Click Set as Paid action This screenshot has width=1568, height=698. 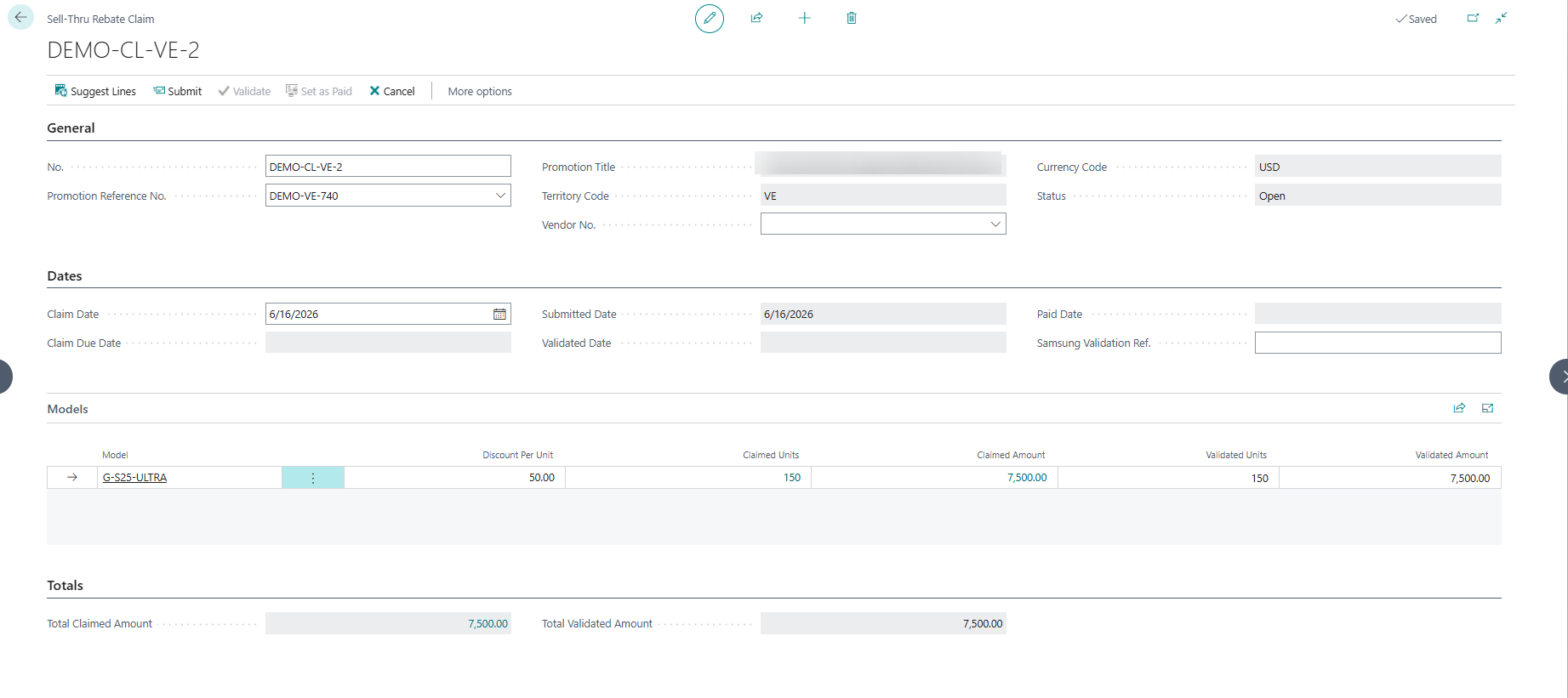(318, 91)
